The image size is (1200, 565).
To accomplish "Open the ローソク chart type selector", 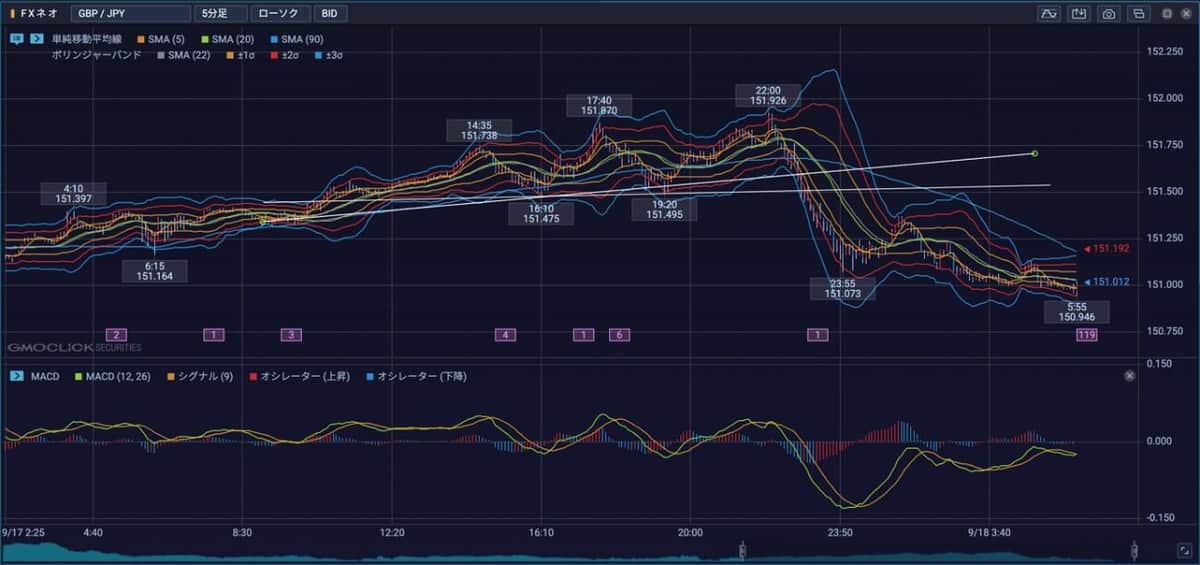I will (280, 14).
